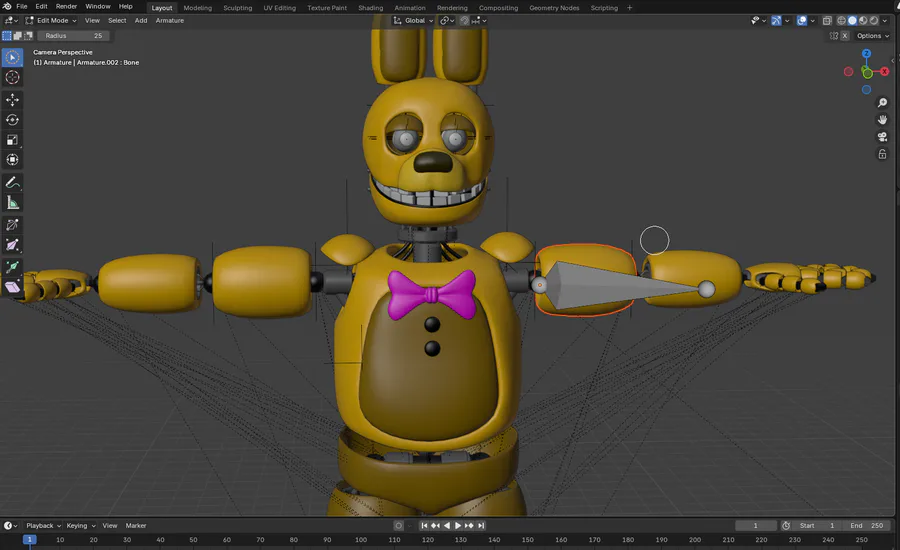Toggle the viewport gizmos display

[x=776, y=21]
